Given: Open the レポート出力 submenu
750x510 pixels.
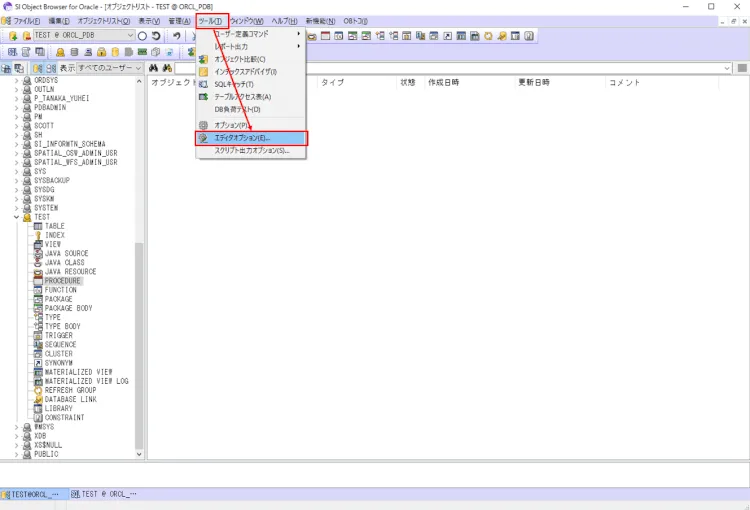Looking at the screenshot, I should [x=251, y=46].
